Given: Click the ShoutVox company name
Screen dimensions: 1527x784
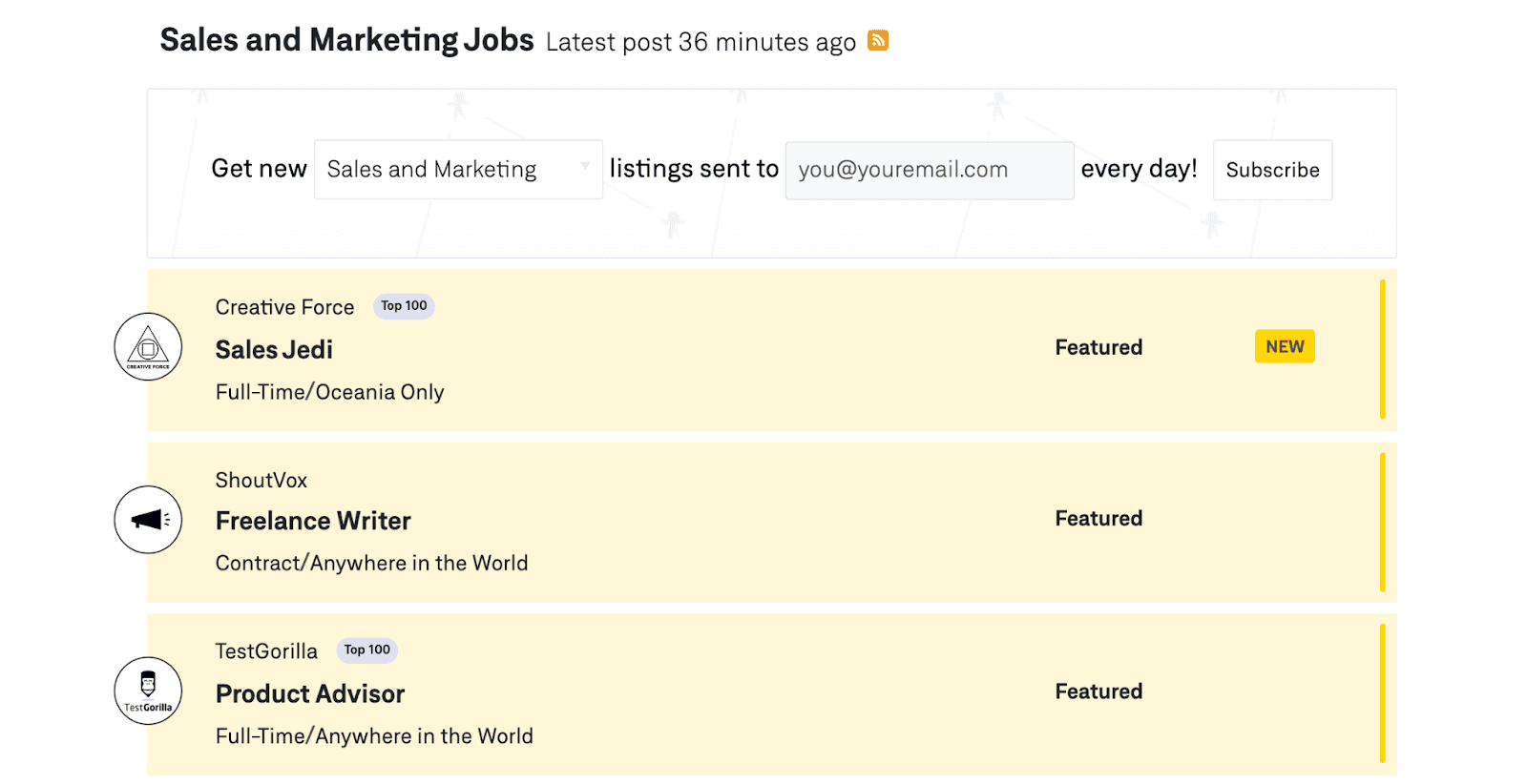Looking at the screenshot, I should (261, 480).
